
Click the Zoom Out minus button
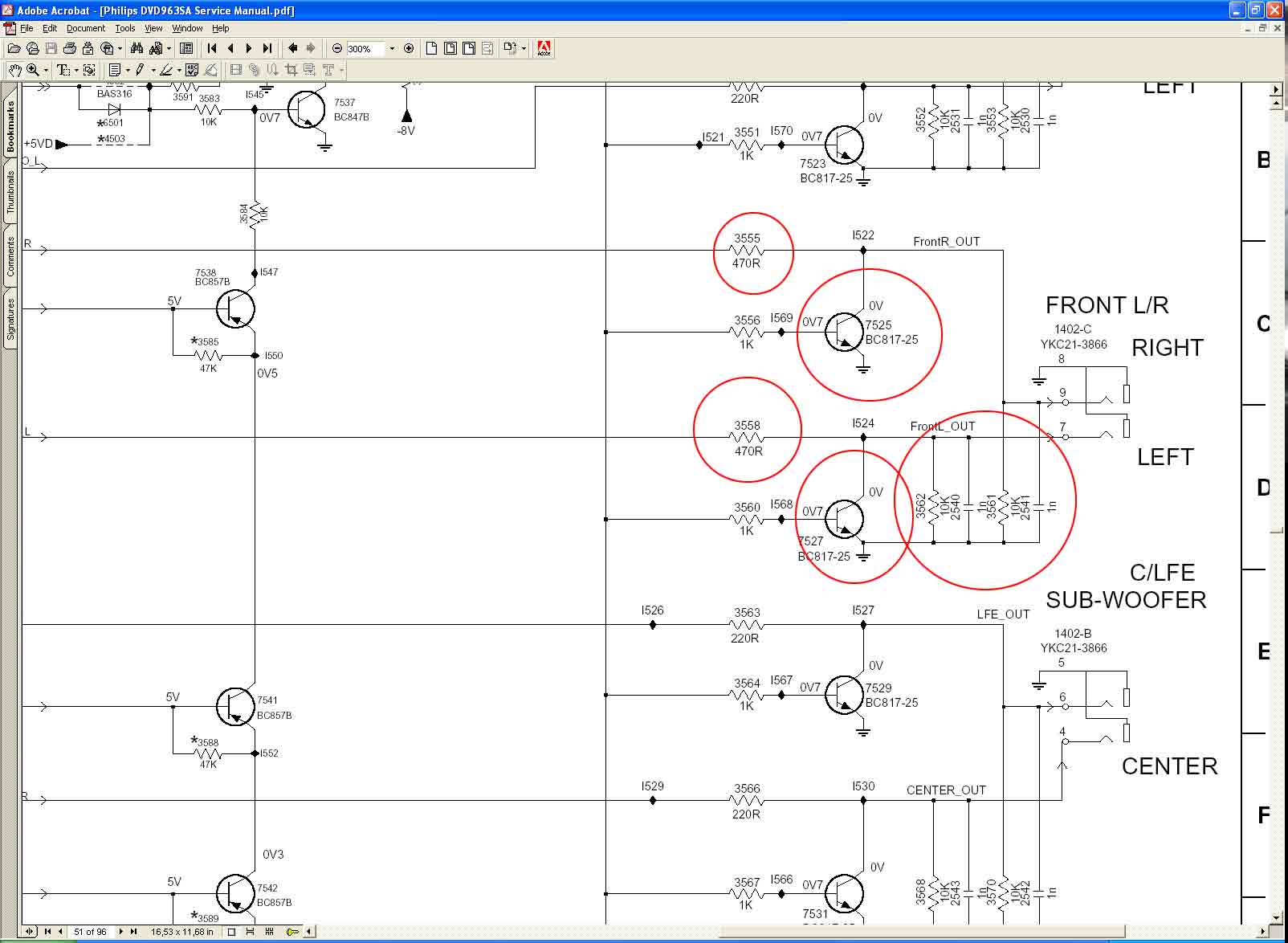coord(337,48)
